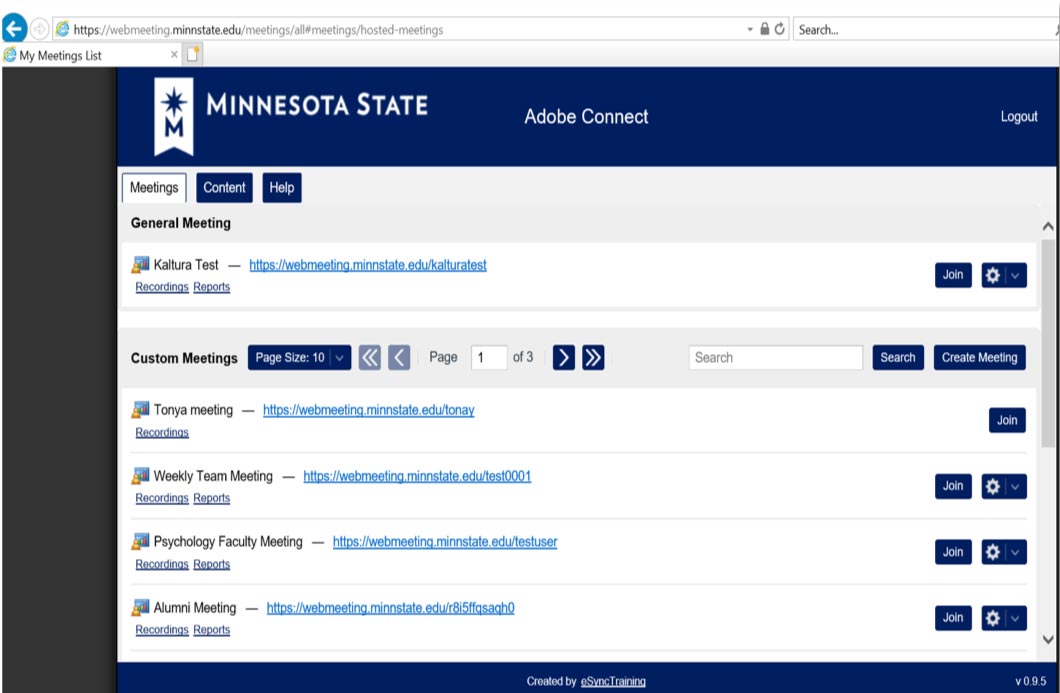This screenshot has height=693, width=1060.
Task: Click the browser forward arrow button
Action: [39, 29]
